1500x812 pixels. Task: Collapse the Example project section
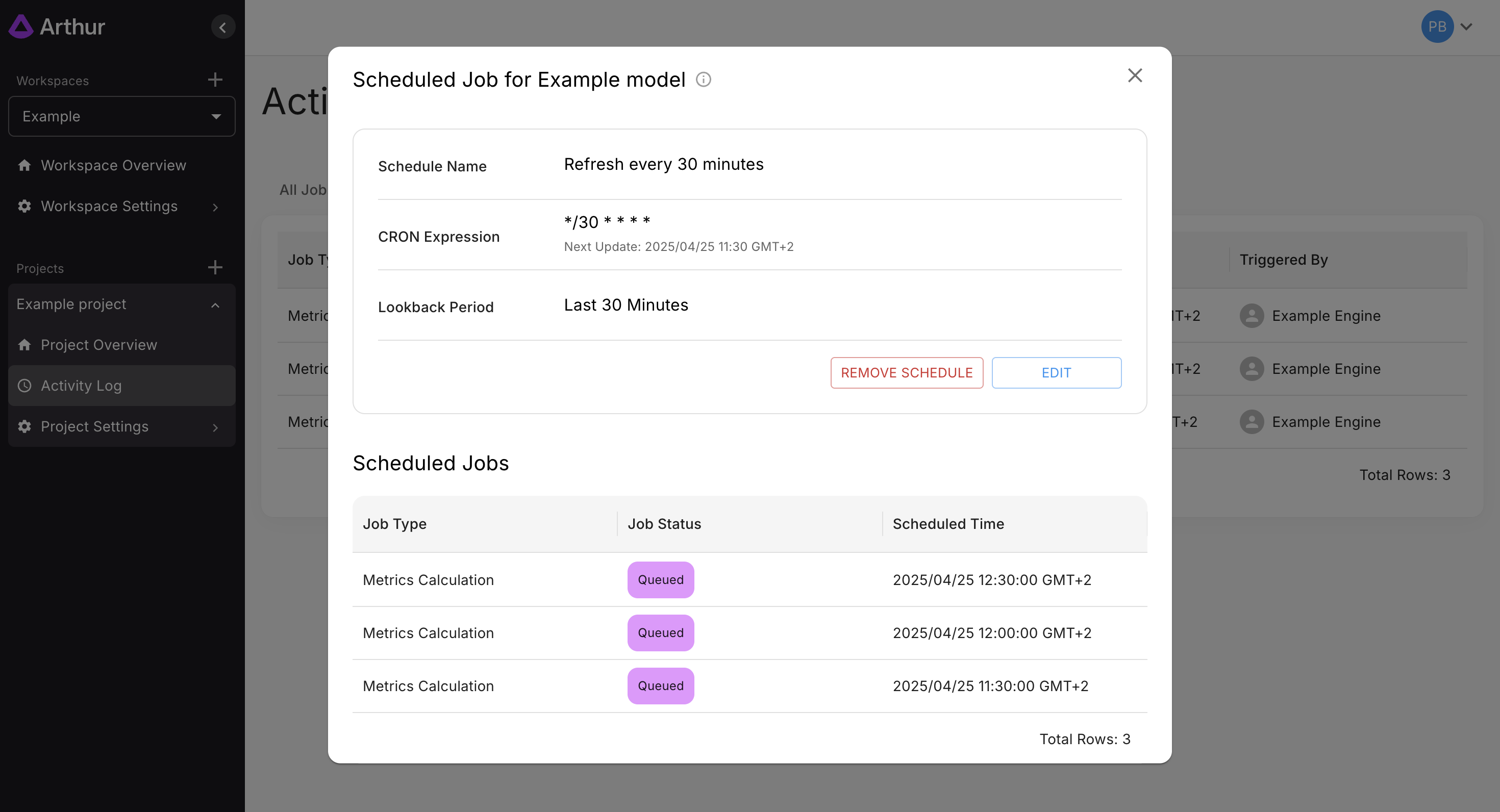tap(215, 305)
